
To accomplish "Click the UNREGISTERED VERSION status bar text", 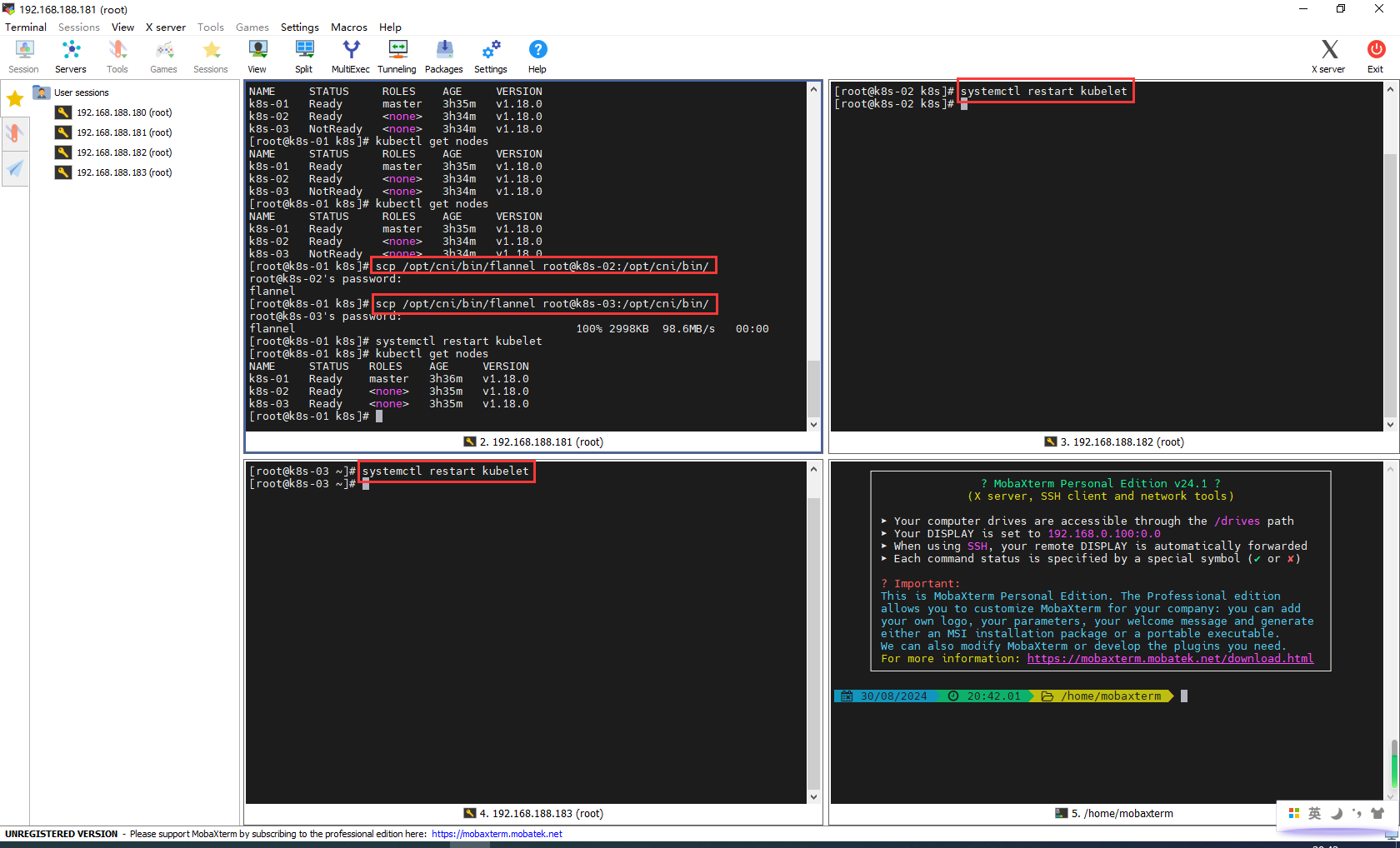I will click(x=62, y=834).
